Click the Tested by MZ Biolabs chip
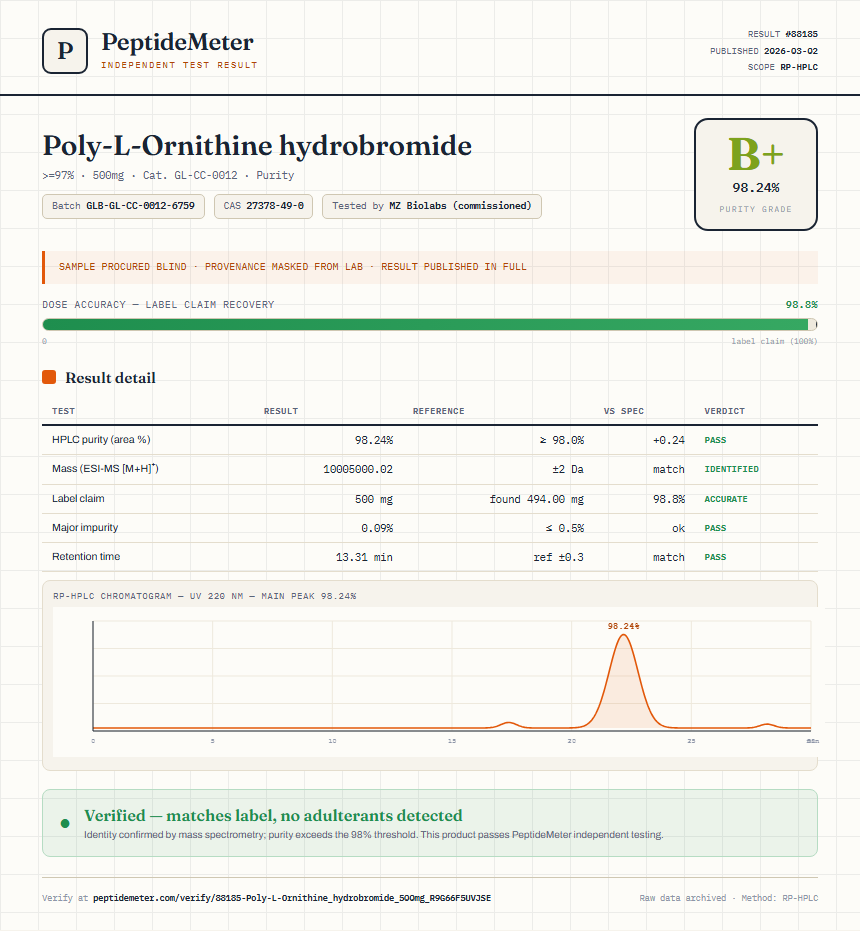 click(x=432, y=206)
